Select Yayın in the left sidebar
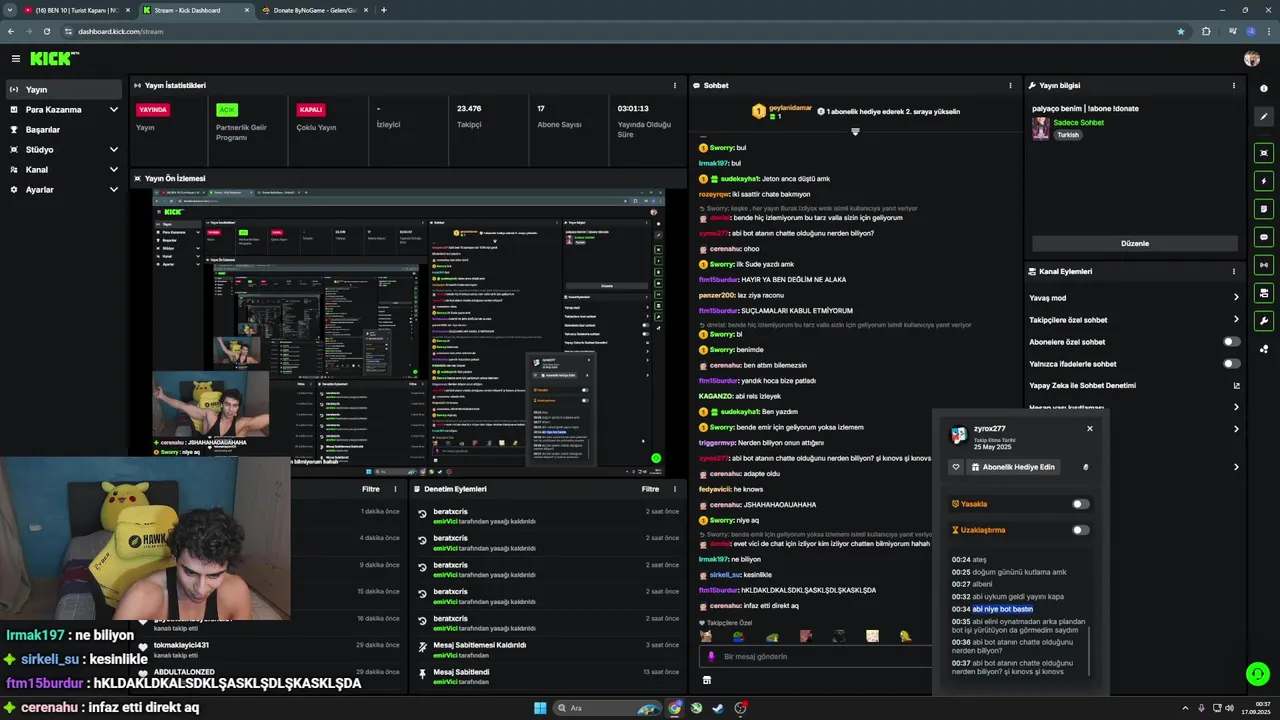1280x720 pixels. point(64,89)
